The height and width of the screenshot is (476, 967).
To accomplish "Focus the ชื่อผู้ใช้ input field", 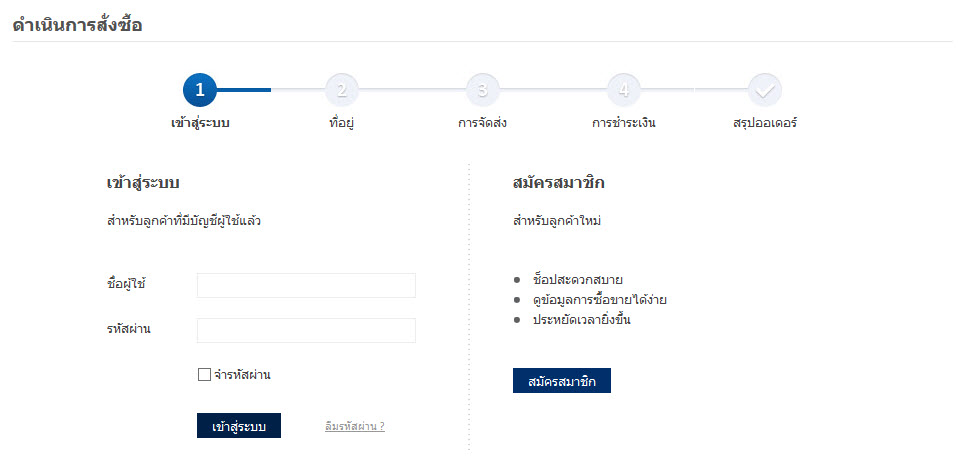I will point(306,285).
